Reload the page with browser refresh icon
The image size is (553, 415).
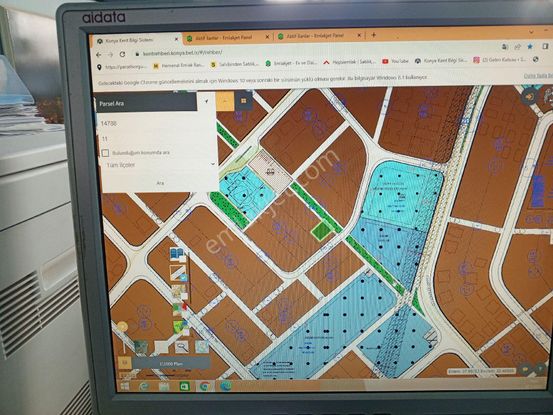pos(122,54)
